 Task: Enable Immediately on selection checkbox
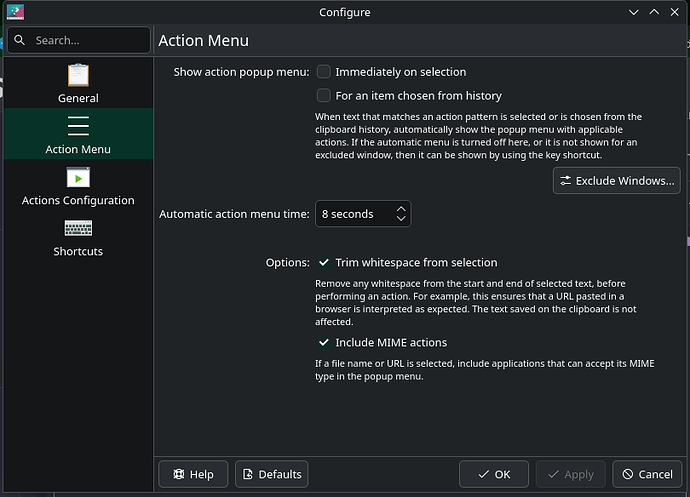324,72
